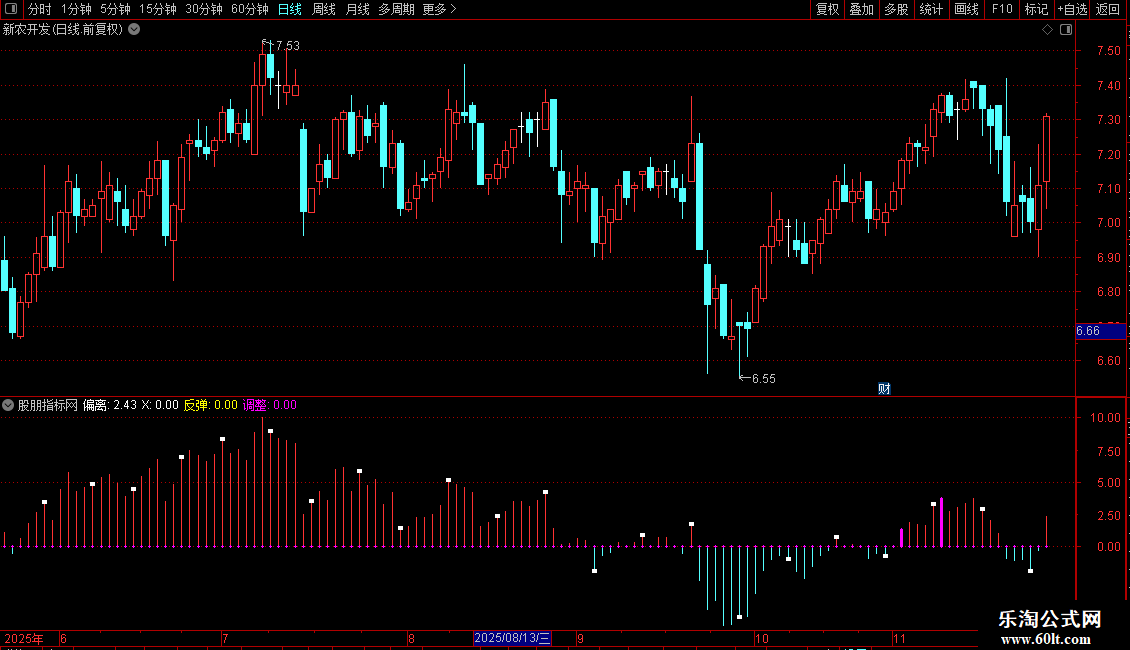
Task: Expand the 更多 periods menu
Action: coord(440,9)
